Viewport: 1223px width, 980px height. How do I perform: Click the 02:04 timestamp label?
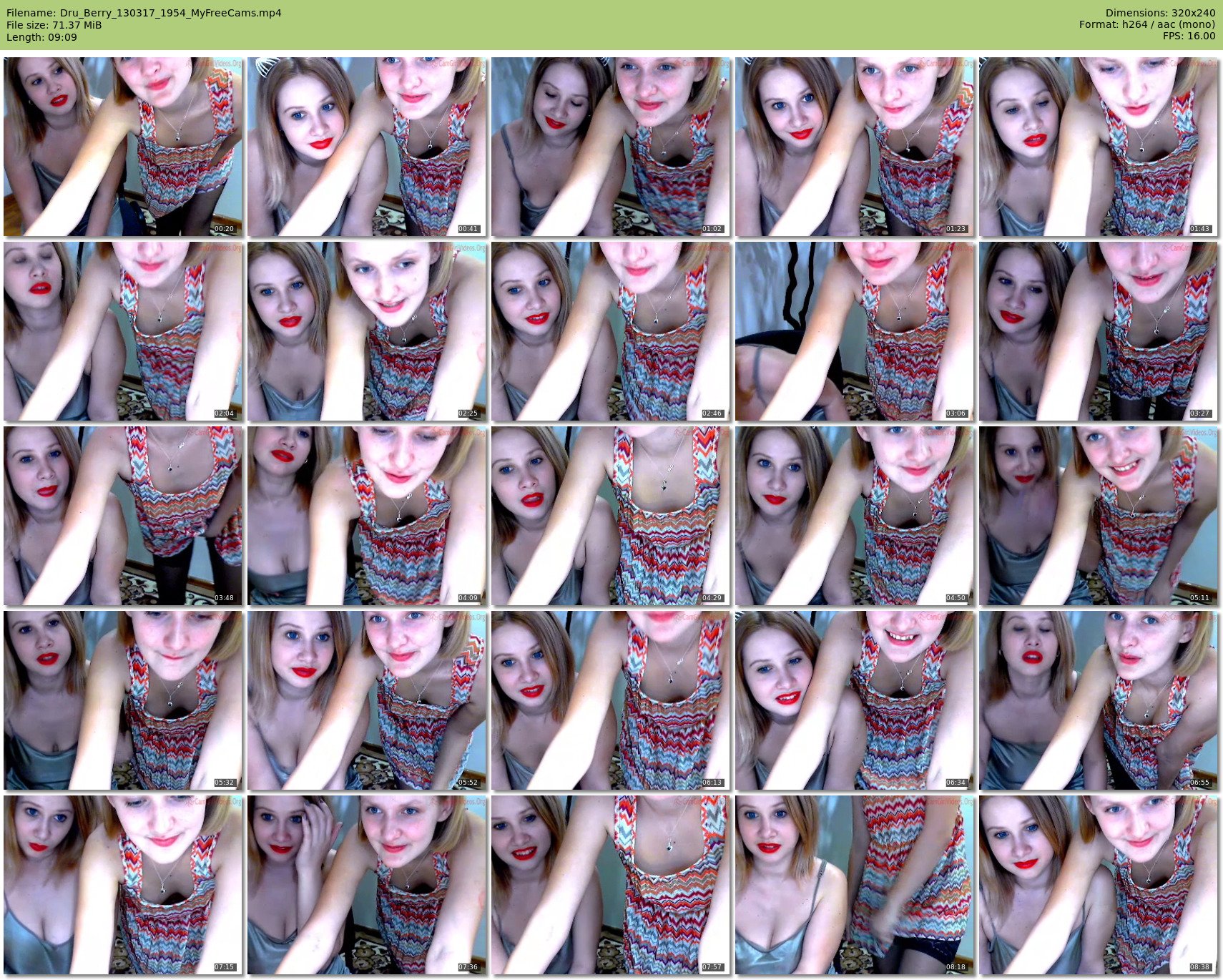[x=224, y=413]
